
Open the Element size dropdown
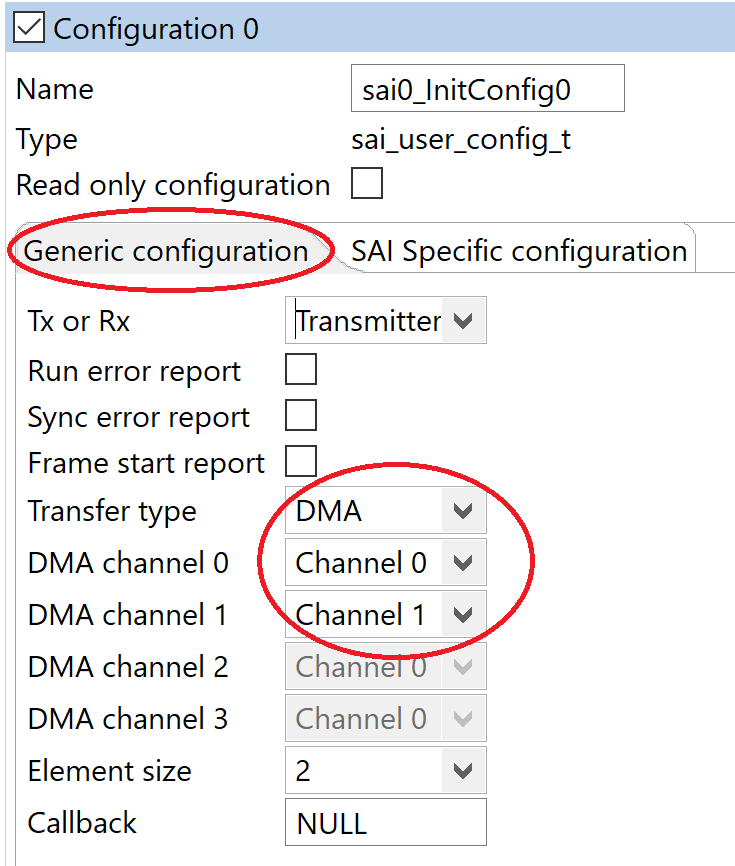(x=463, y=771)
